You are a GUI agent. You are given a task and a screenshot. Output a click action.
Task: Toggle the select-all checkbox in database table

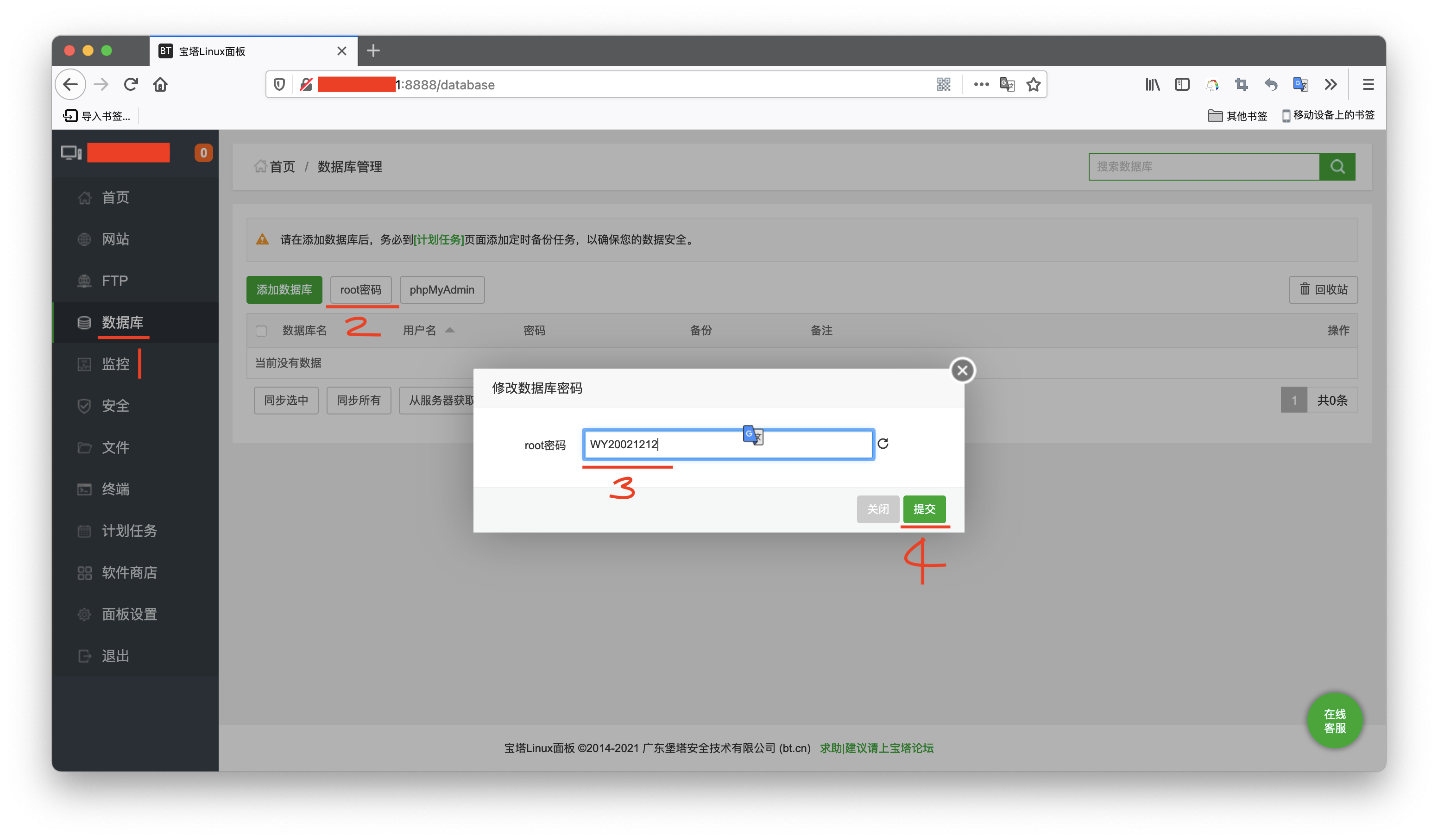tap(261, 331)
